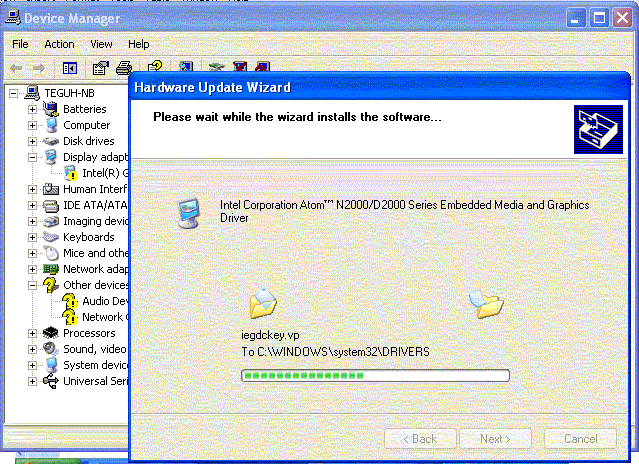Expand the Processors node
639x464 pixels.
coord(33,333)
